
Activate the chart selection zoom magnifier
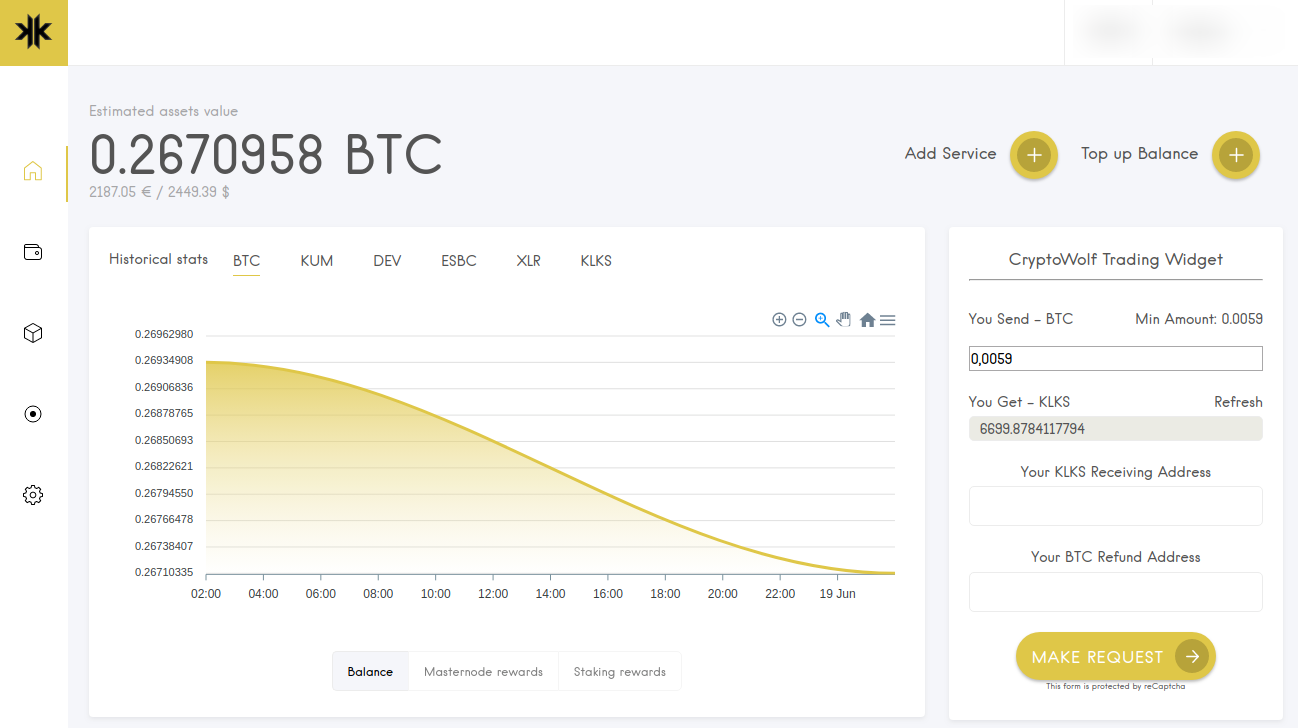(822, 320)
